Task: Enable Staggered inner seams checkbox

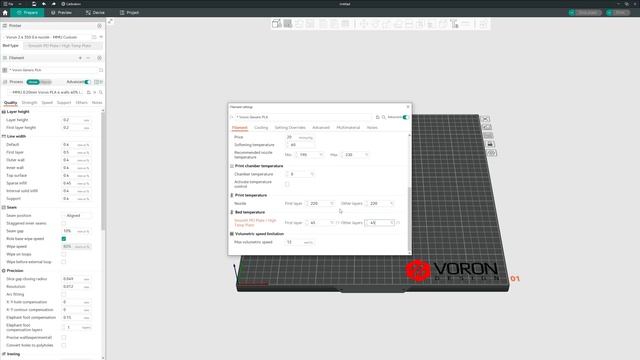Action: [x=64, y=223]
